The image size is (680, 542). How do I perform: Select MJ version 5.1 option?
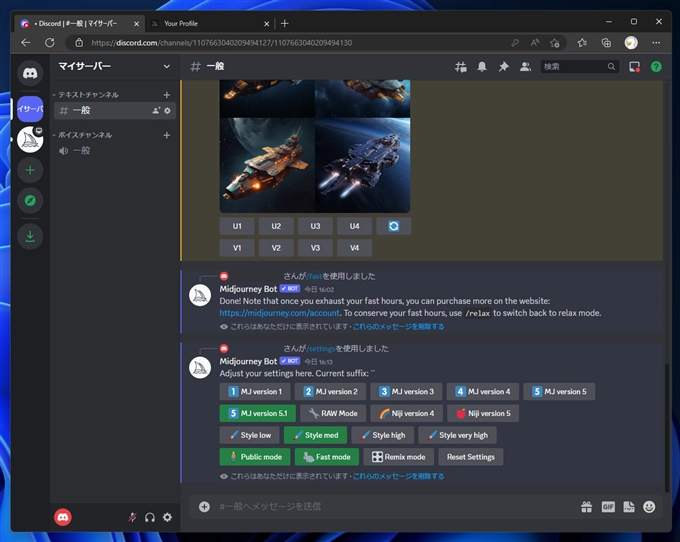[258, 413]
